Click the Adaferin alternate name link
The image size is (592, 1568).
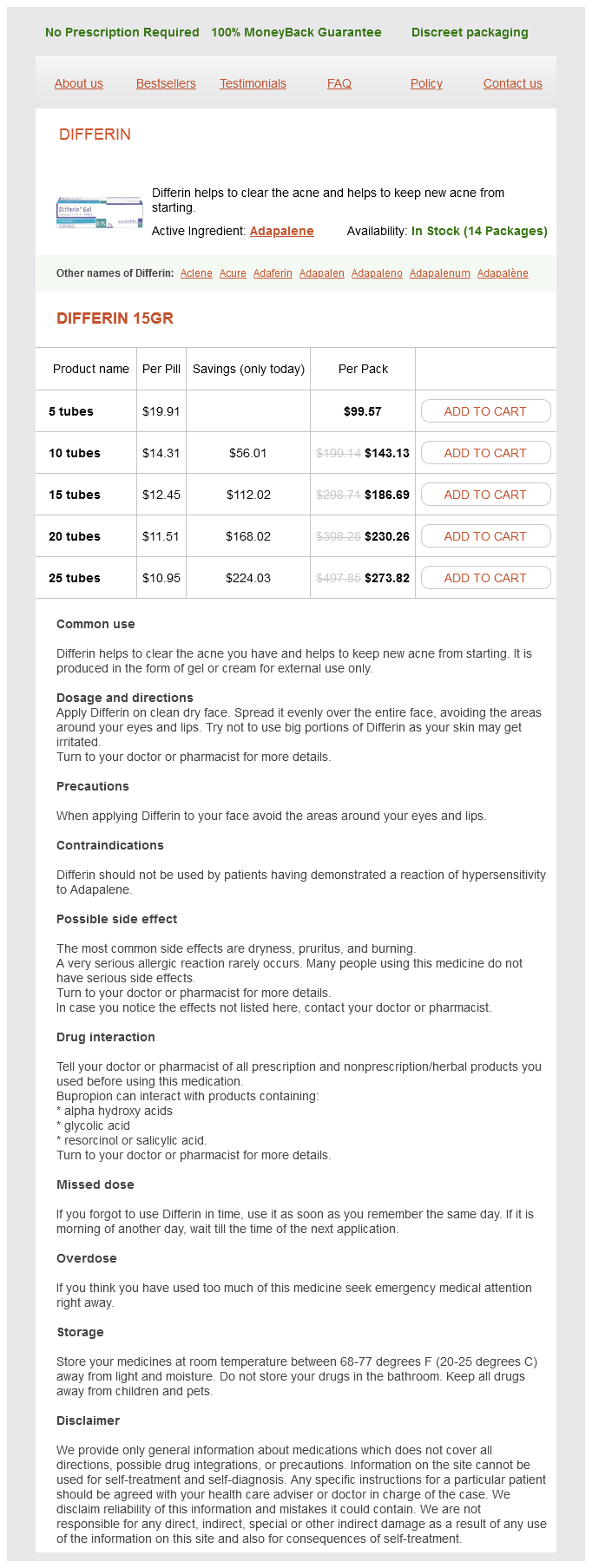point(273,273)
